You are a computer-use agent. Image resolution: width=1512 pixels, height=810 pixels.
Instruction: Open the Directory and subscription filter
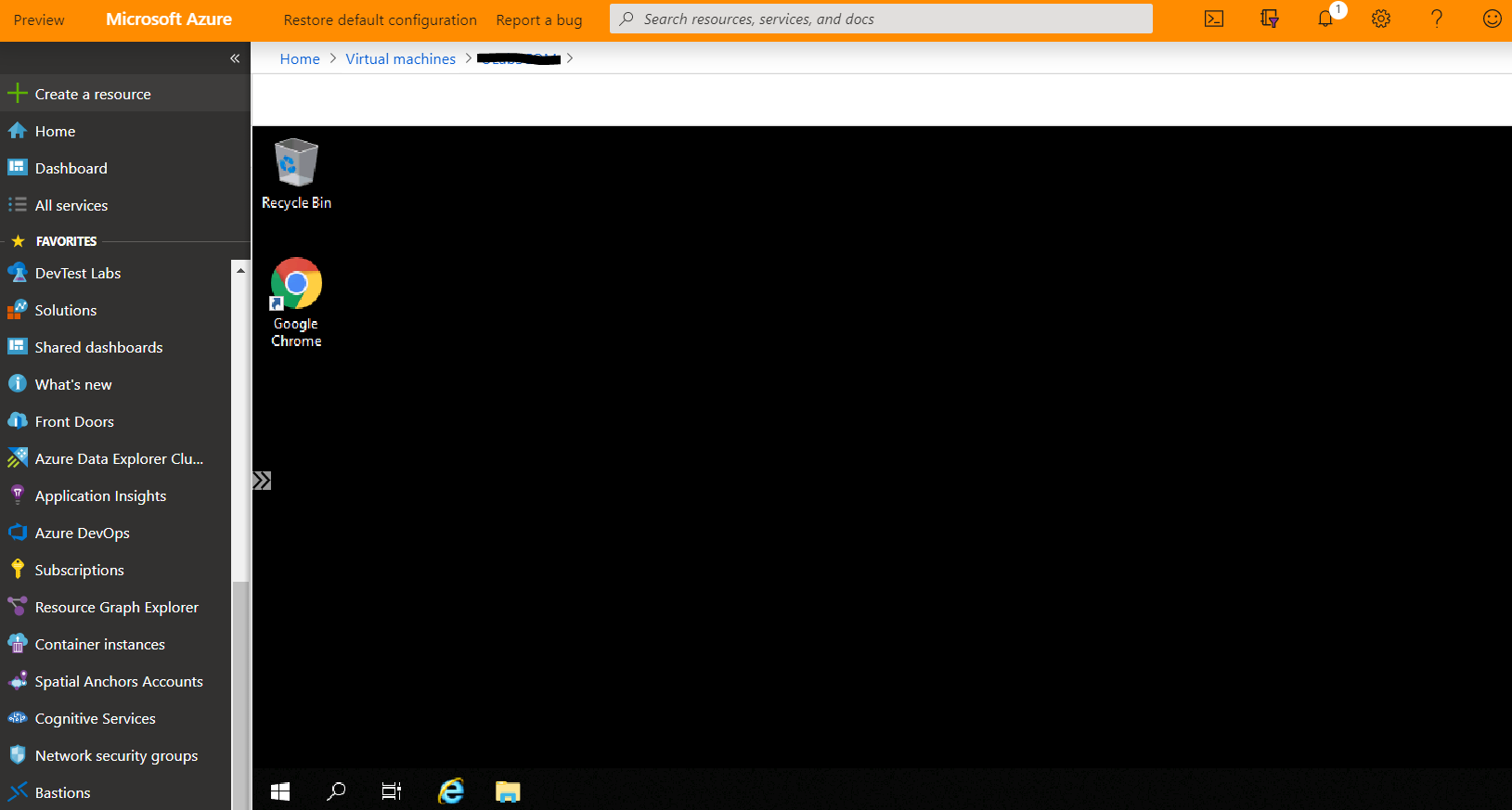pos(1270,19)
